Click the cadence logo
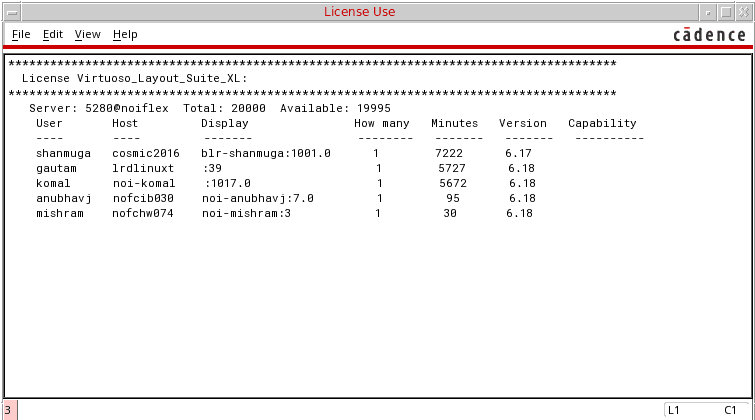Viewport: 755px width, 420px height. 709,35
